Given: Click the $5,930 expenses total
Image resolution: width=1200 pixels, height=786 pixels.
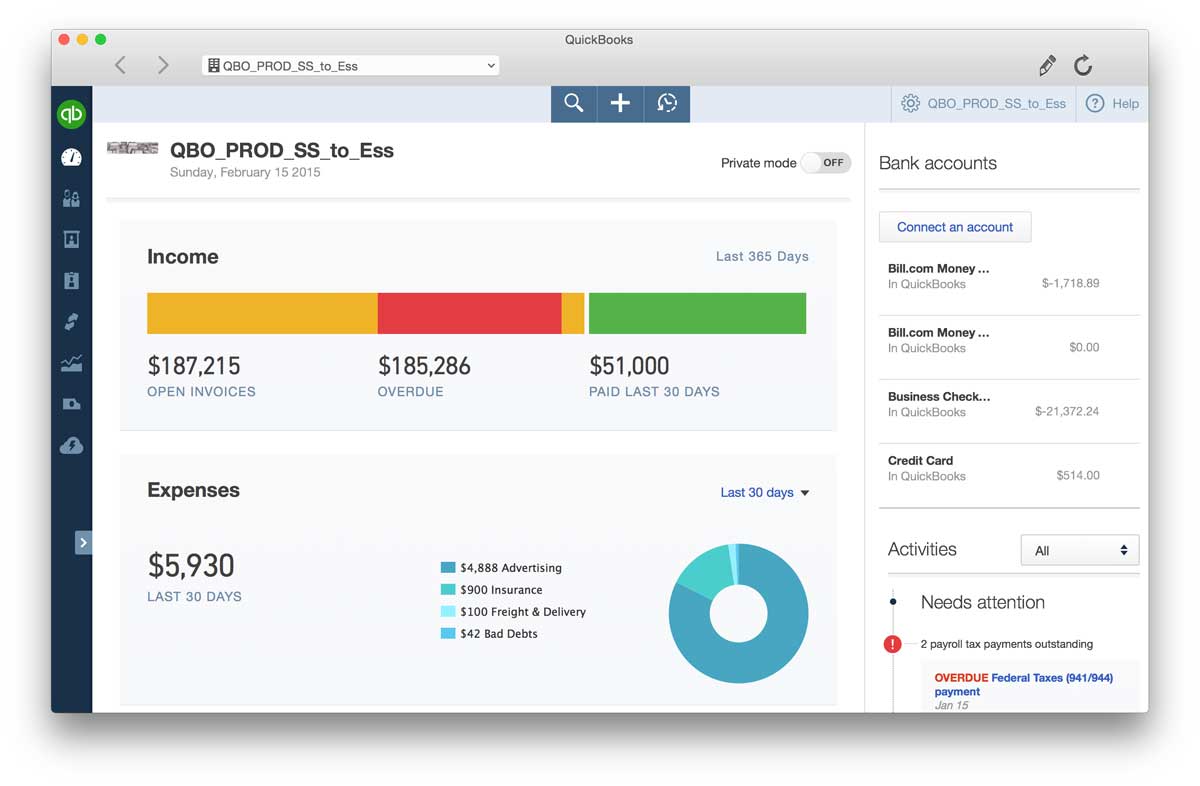Looking at the screenshot, I should click(191, 566).
